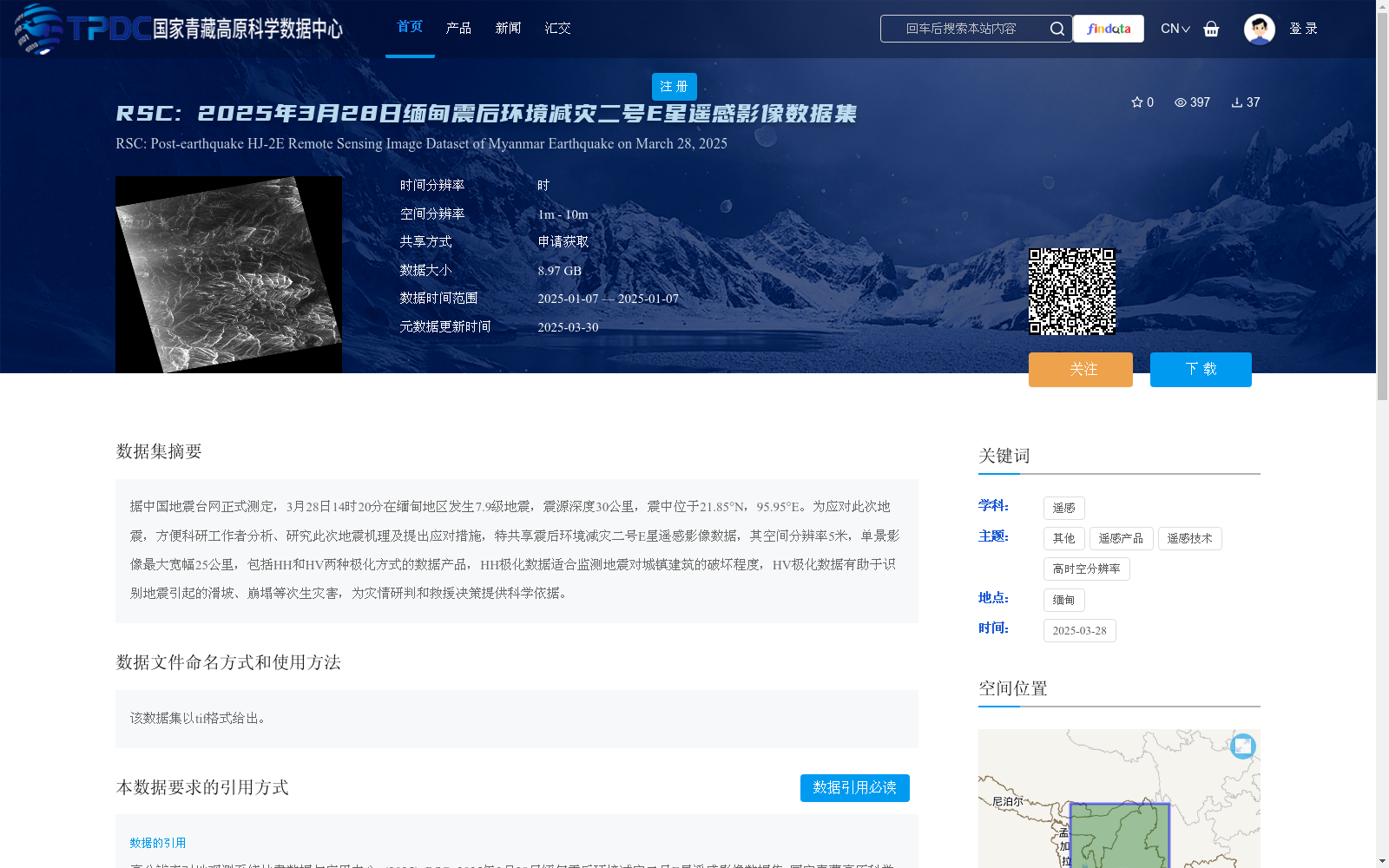Click the 2025-03-28 time tag
Screen dimensions: 1389x868
tap(1080, 630)
